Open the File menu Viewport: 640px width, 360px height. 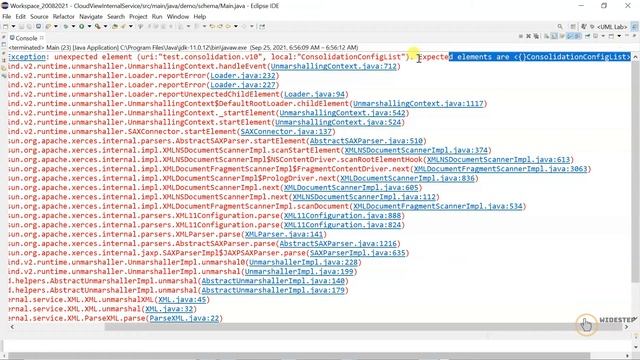pos(7,17)
